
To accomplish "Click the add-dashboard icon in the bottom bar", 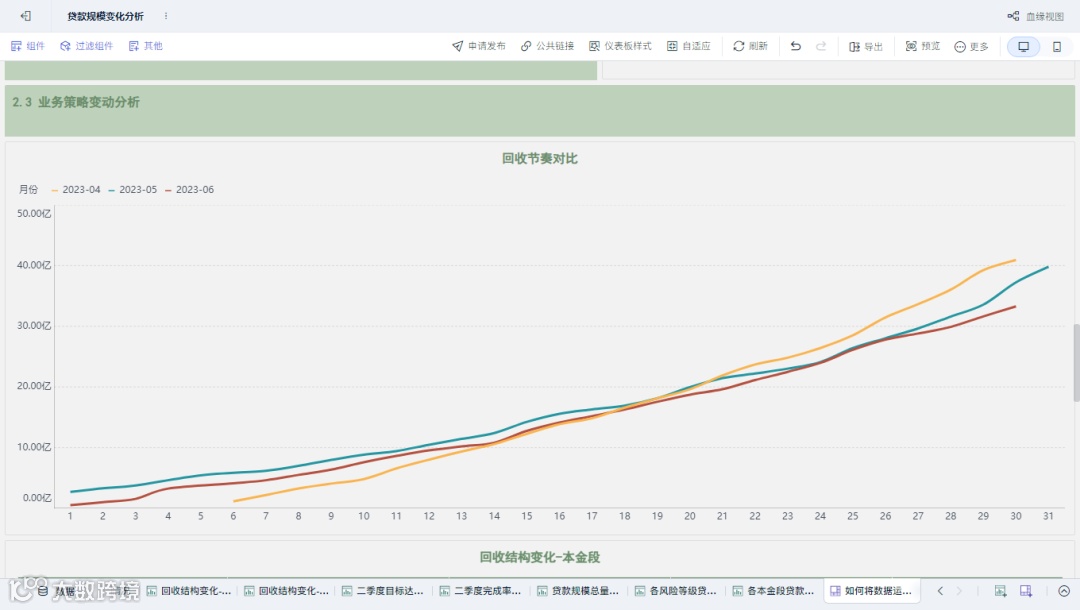I will 1026,591.
